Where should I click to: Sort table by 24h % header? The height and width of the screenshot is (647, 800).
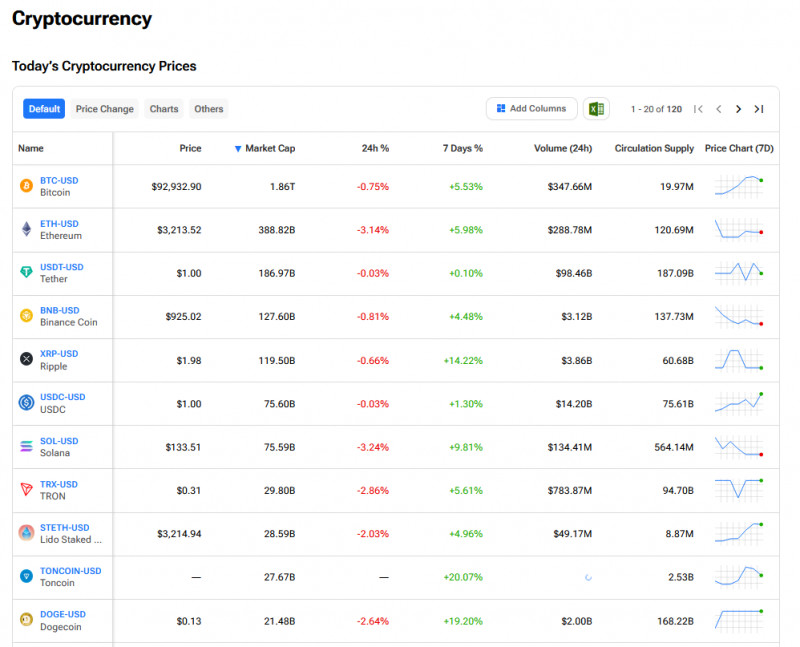coord(375,148)
